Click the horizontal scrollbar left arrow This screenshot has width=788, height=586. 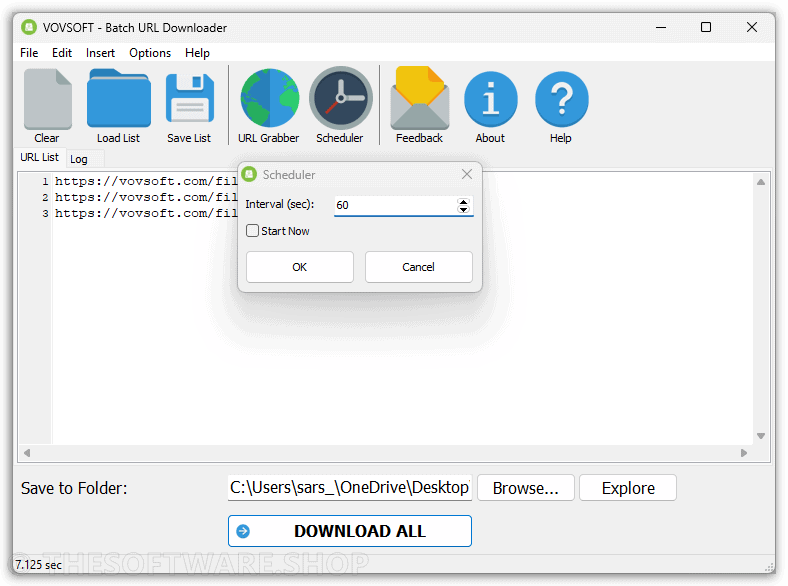(27, 453)
